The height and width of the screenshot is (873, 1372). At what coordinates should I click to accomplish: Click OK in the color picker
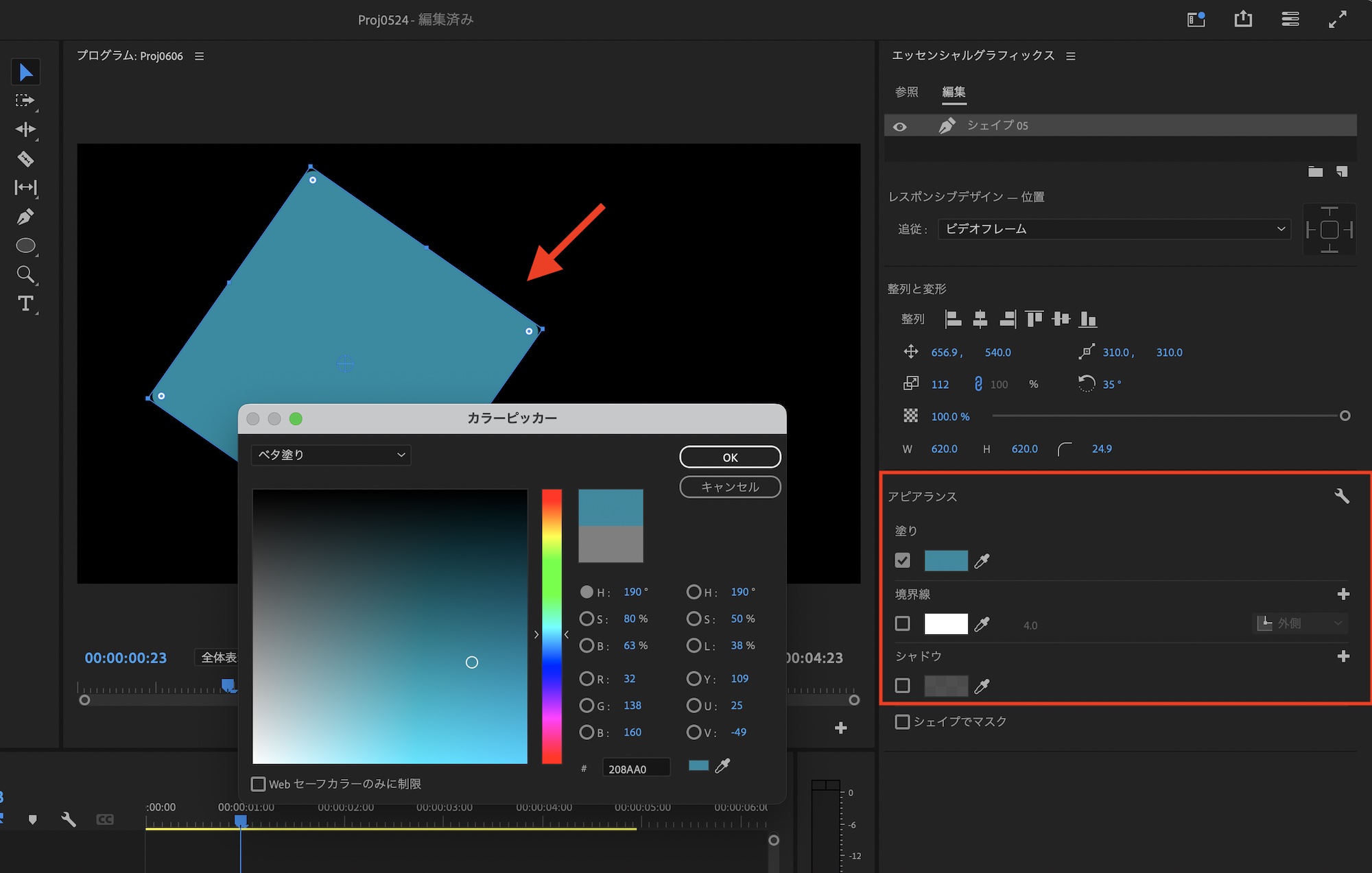point(730,457)
